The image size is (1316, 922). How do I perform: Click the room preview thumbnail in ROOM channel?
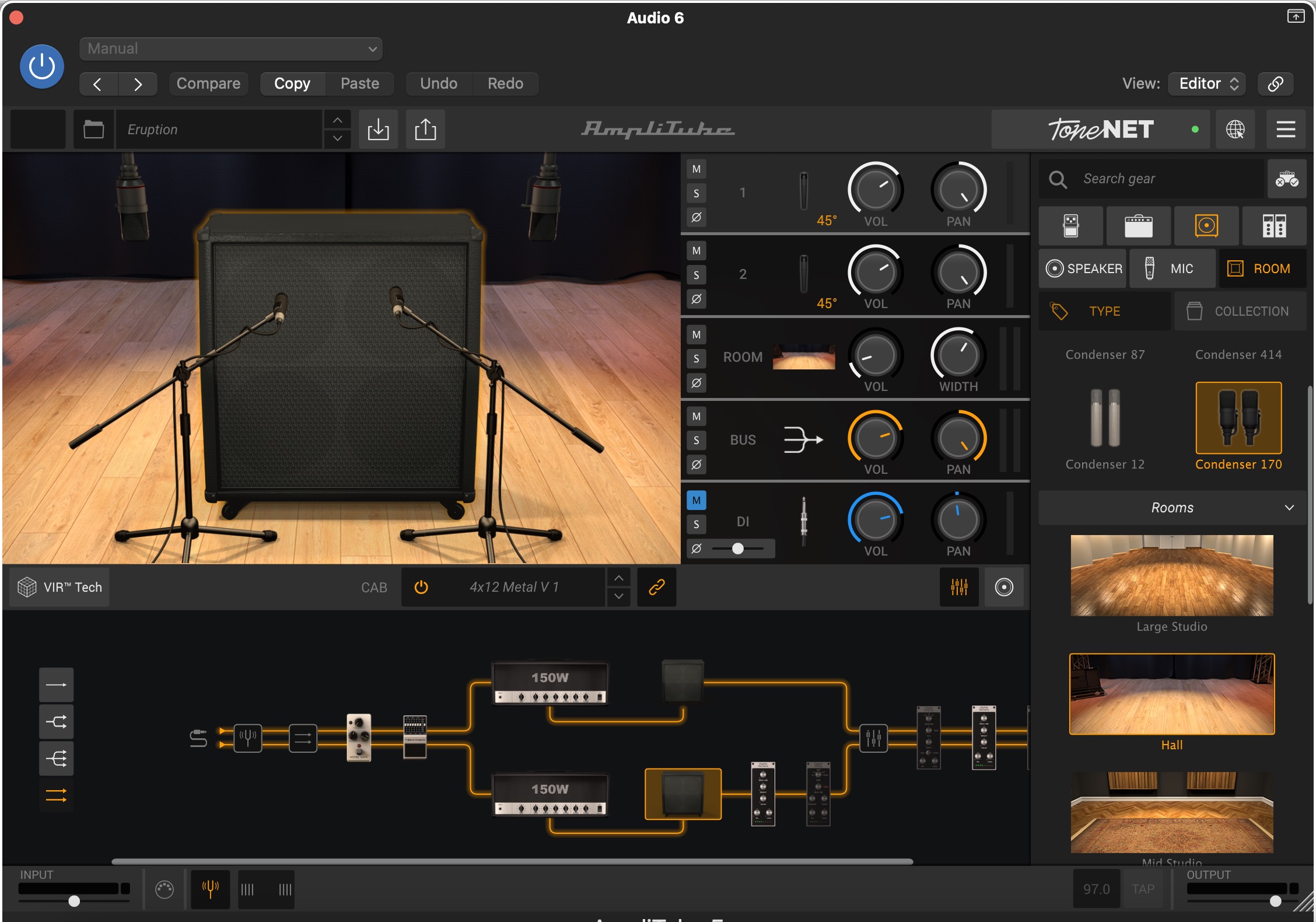coord(804,357)
